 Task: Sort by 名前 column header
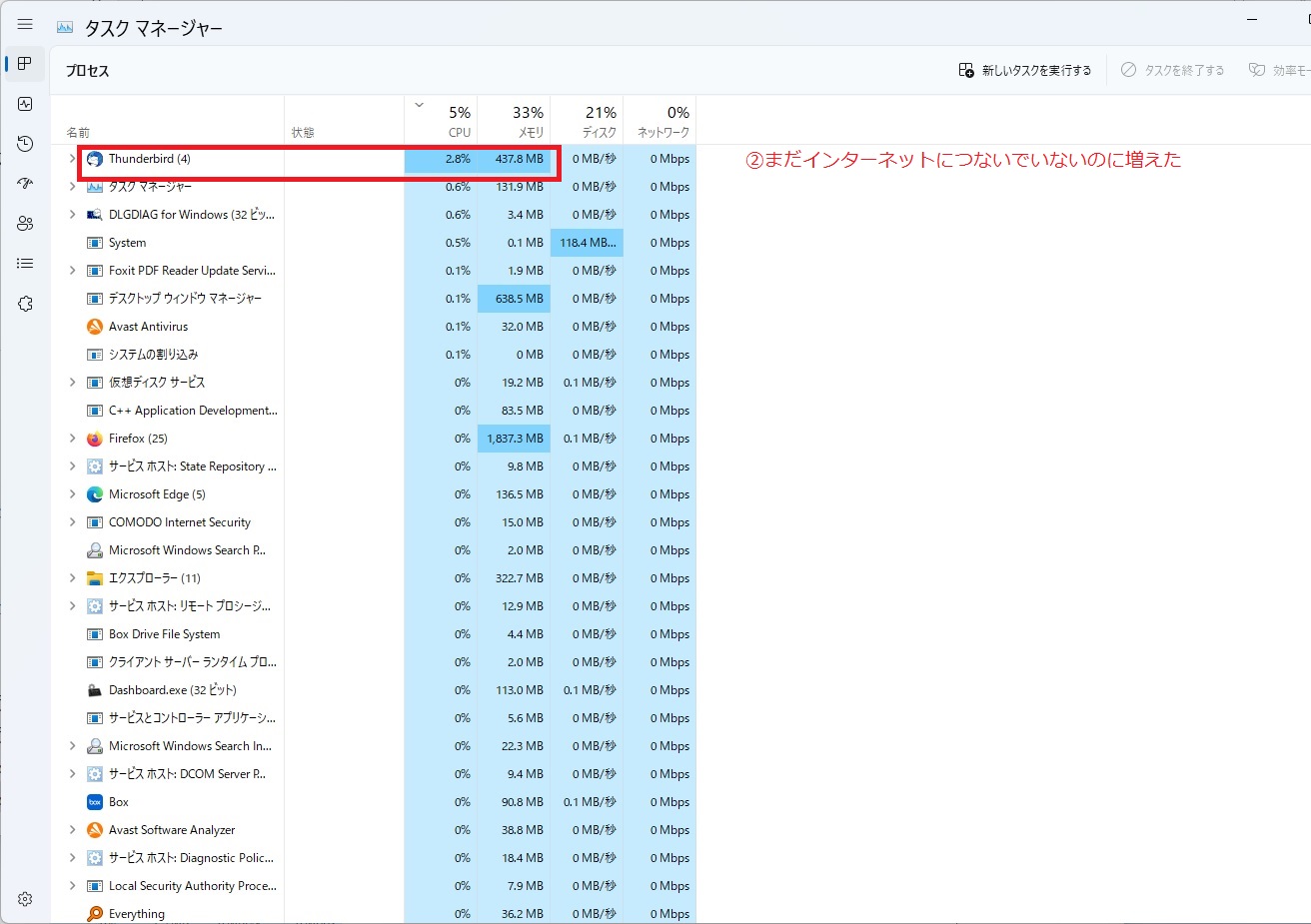point(78,132)
